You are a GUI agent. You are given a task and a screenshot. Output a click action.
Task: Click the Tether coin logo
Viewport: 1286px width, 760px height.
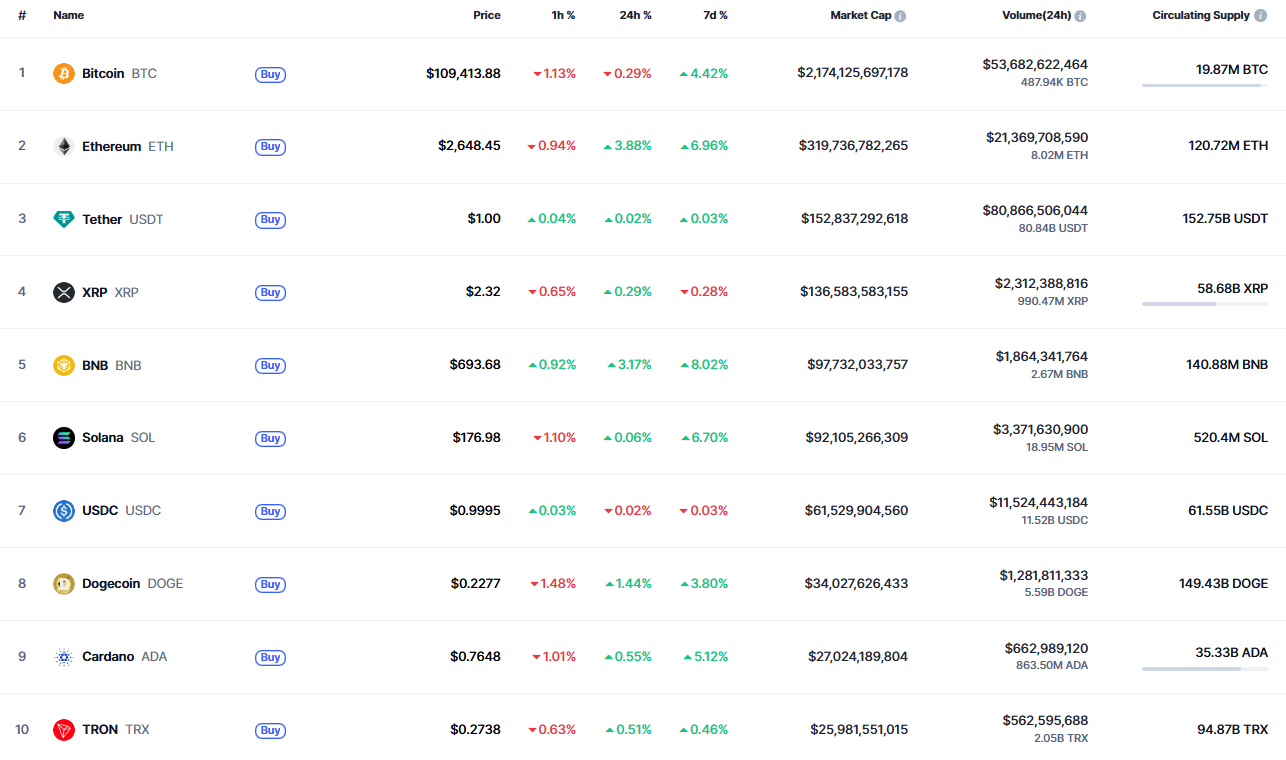[x=64, y=220]
